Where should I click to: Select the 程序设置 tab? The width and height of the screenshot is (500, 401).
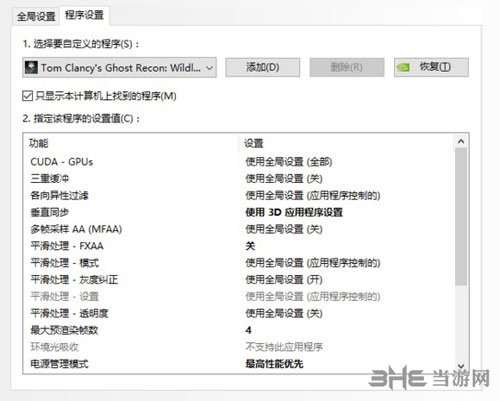pyautogui.click(x=84, y=15)
